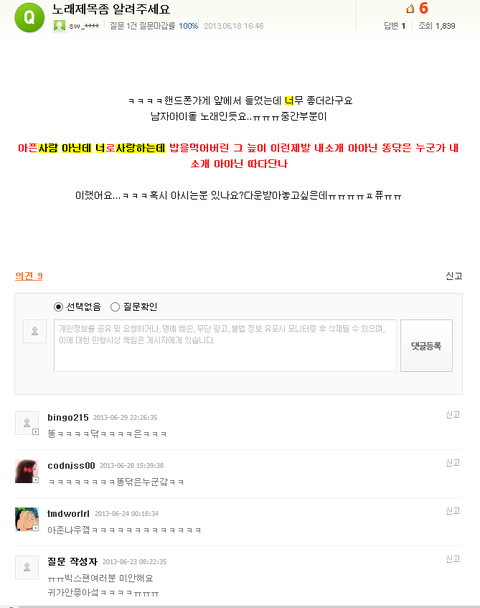The height and width of the screenshot is (608, 480).
Task: Click the comment text input area
Action: coord(225,345)
